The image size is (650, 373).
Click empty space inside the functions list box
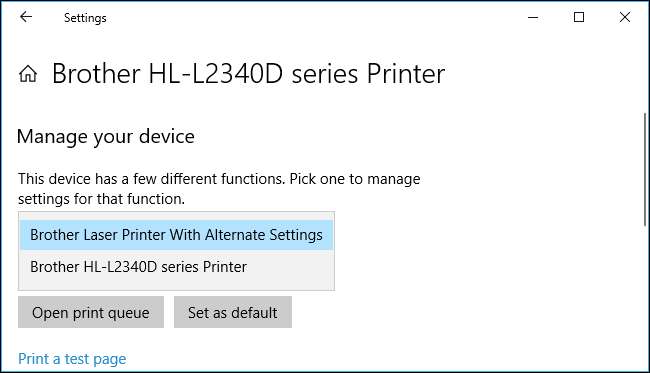pyautogui.click(x=176, y=285)
